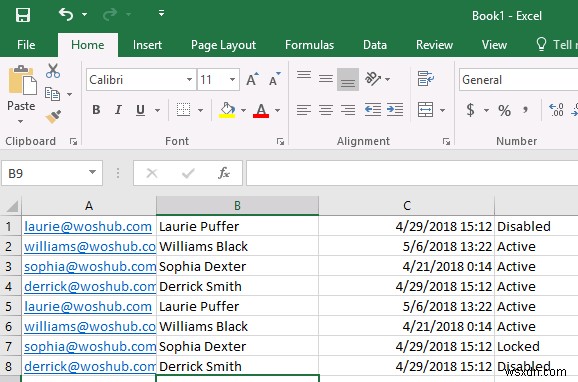This screenshot has width=578, height=382.
Task: Switch to the Page Layout tab
Action: coord(223,45)
